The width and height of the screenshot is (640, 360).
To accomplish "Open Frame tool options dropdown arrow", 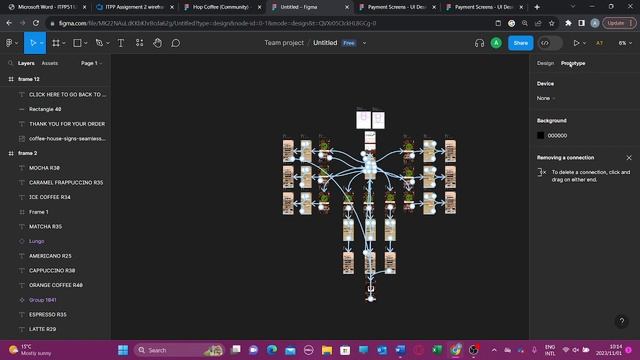I will pyautogui.click(x=64, y=43).
